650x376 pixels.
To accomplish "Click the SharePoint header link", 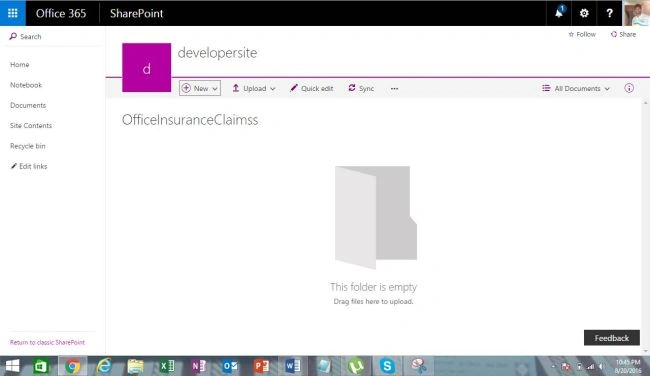I will pos(136,13).
